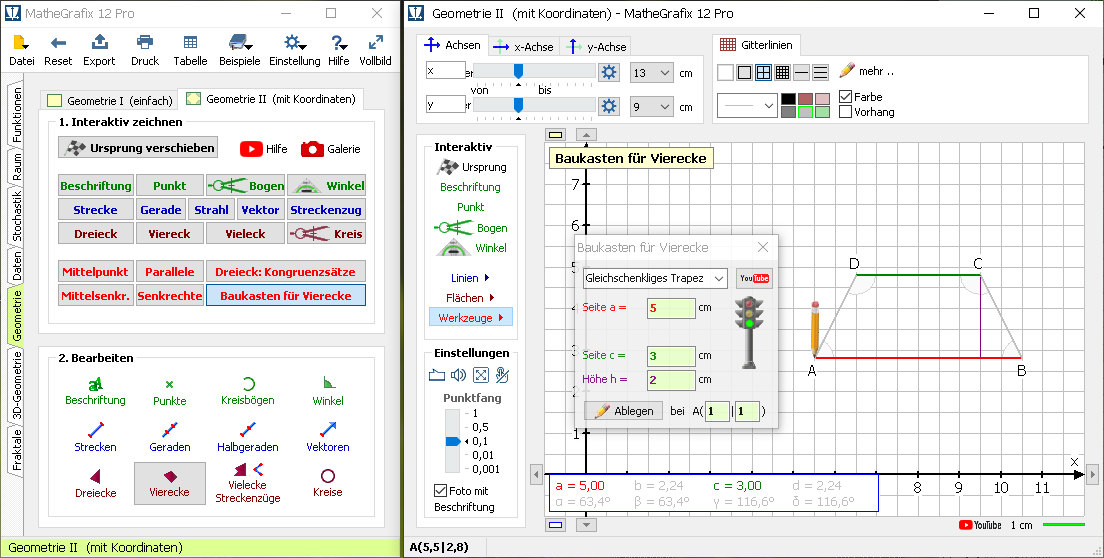Open the Gleichschenkliges Trapez dropdown
This screenshot has width=1104, height=558.
point(655,278)
